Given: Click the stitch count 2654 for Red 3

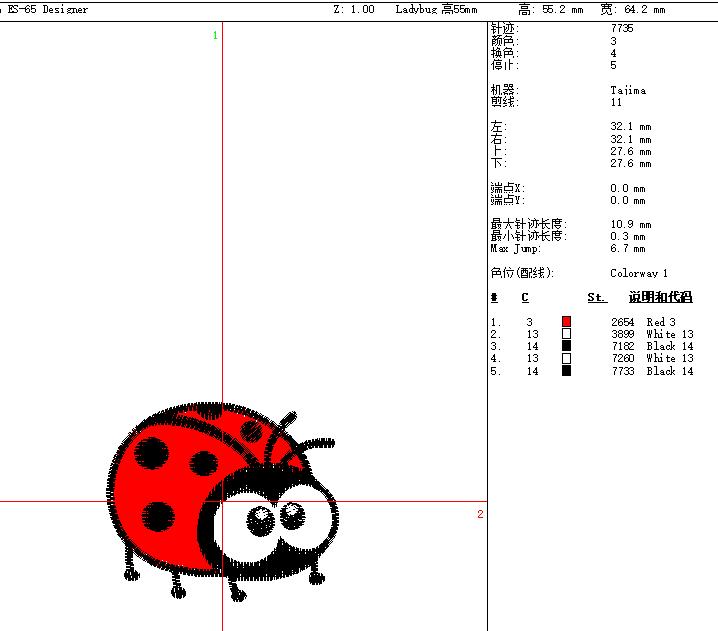Looking at the screenshot, I should 622,322.
